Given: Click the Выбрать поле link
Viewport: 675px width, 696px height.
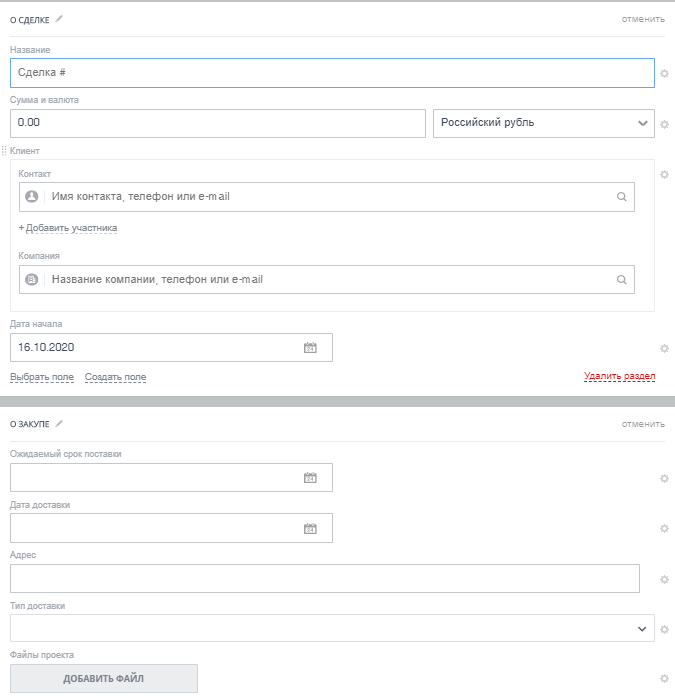Looking at the screenshot, I should (42, 377).
